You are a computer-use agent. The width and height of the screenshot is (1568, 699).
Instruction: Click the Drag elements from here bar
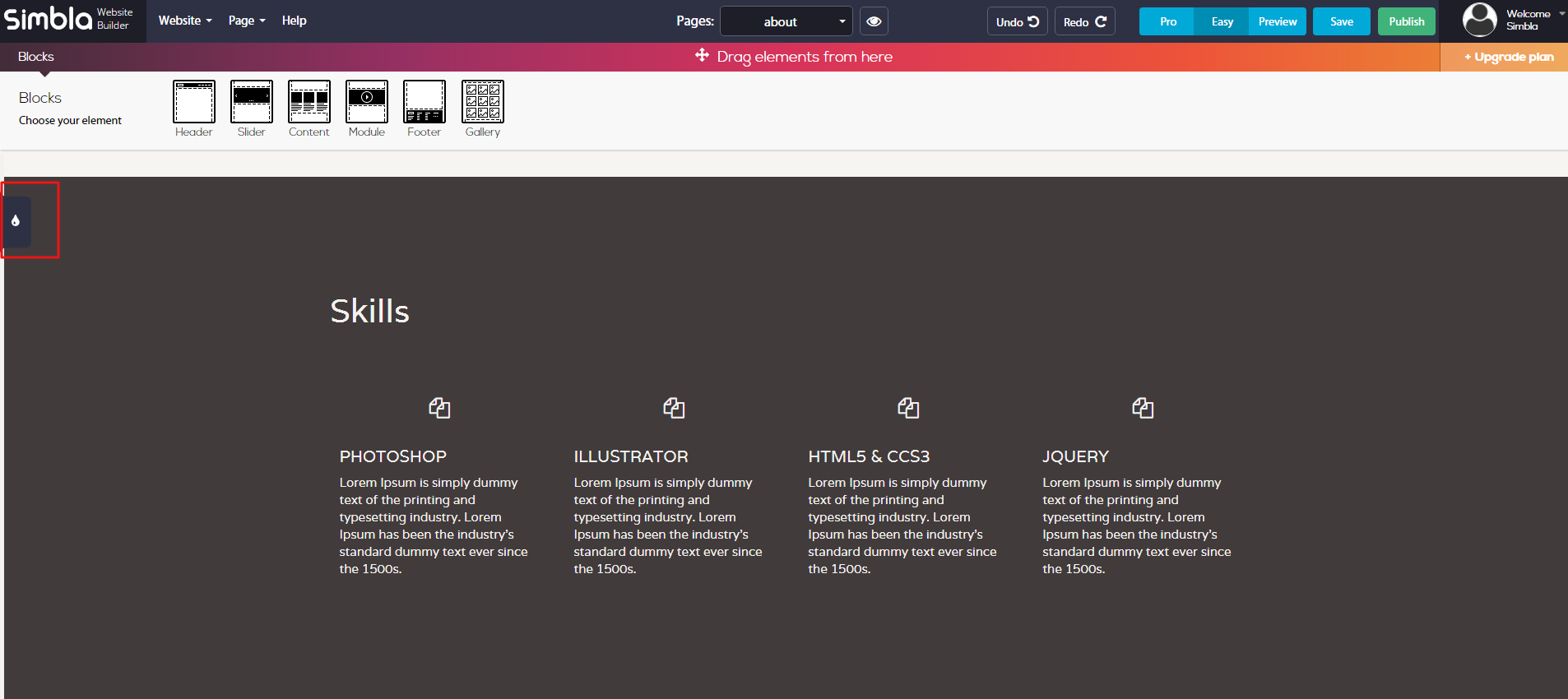pos(794,57)
